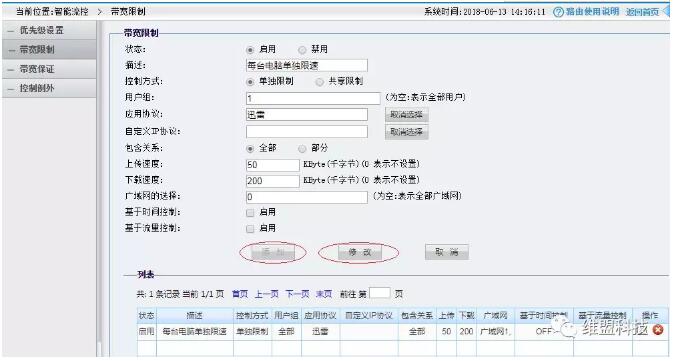The width and height of the screenshot is (673, 361).
Task: Click the 修改 button
Action: (x=359, y=252)
